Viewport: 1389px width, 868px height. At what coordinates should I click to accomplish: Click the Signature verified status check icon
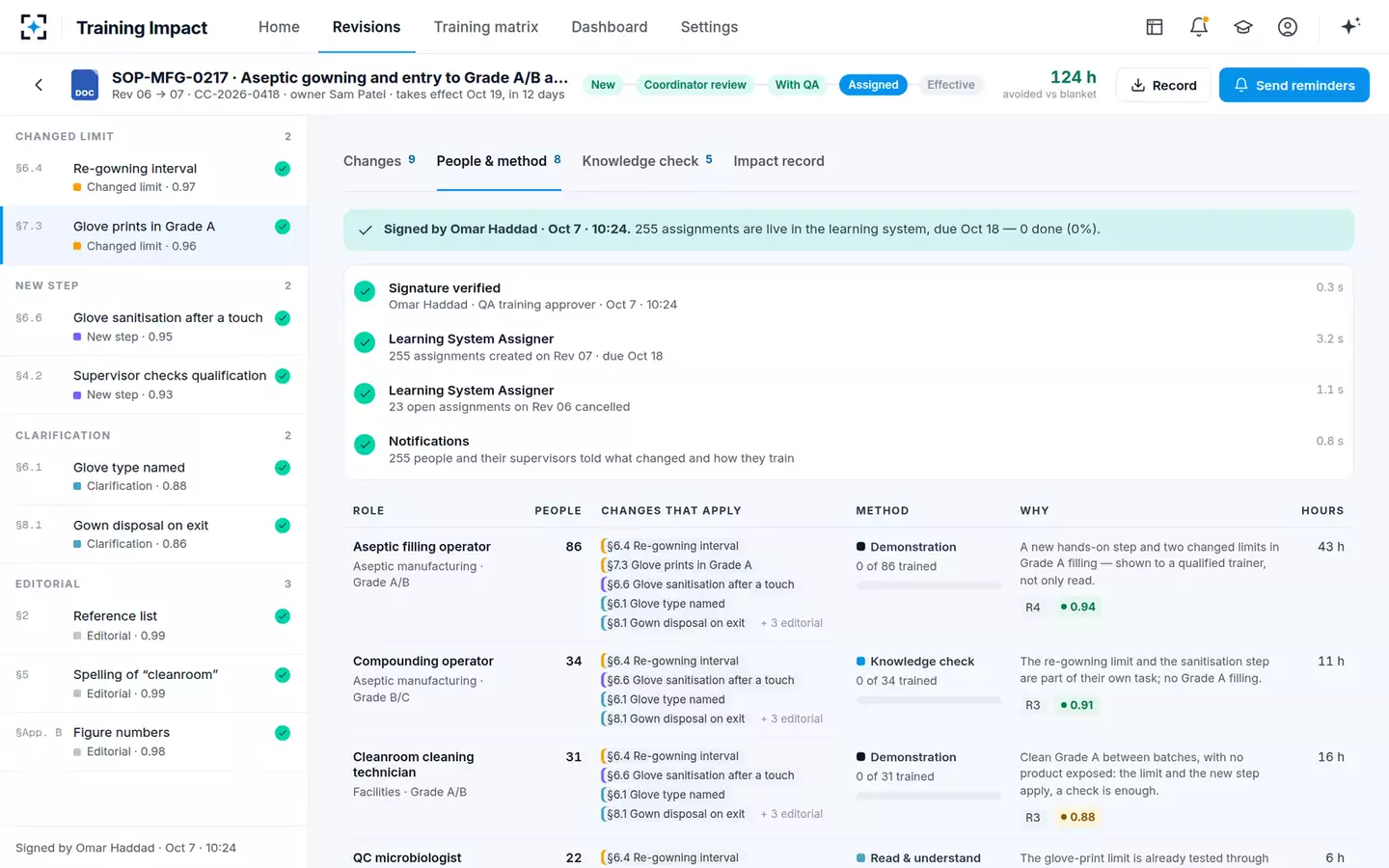tap(365, 291)
